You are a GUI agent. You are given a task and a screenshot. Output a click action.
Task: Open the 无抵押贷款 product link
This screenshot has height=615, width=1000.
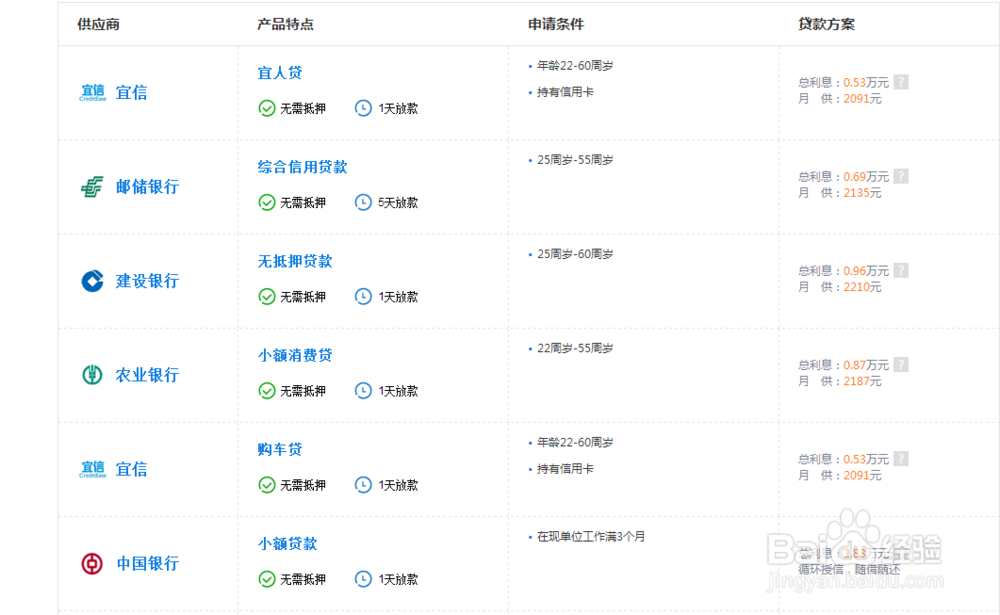point(295,261)
